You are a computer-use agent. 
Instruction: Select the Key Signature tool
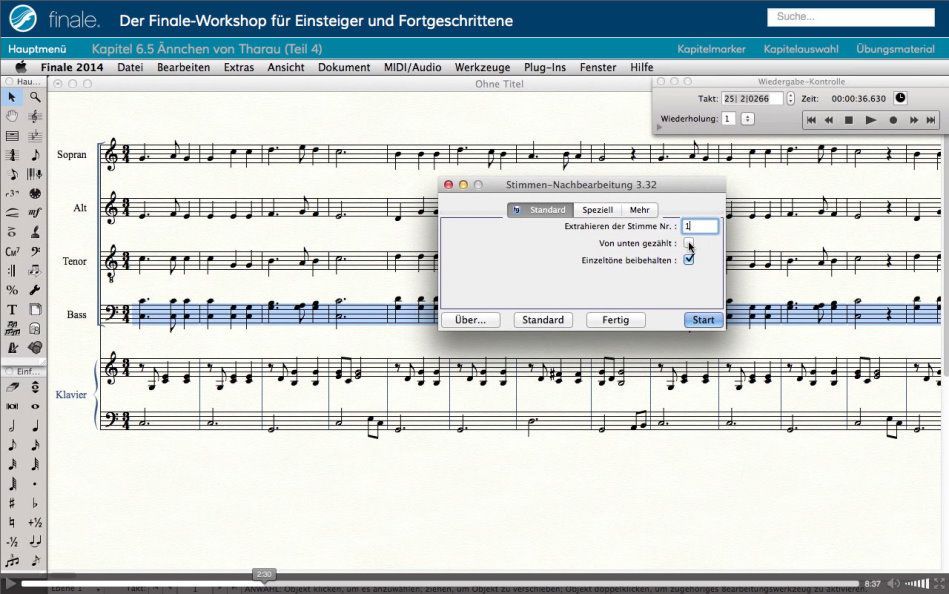[x=35, y=136]
